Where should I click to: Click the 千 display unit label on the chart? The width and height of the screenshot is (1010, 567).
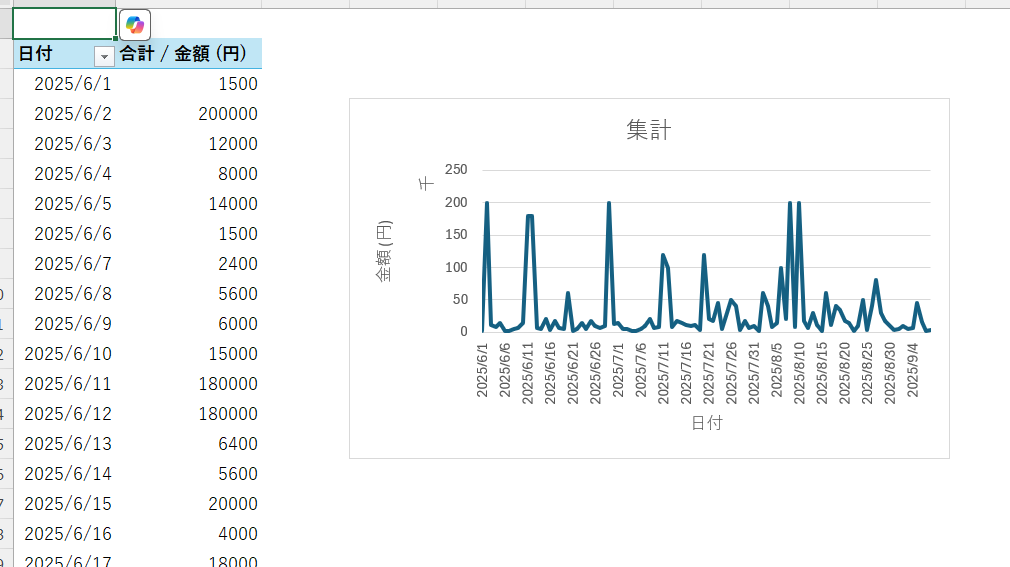426,182
